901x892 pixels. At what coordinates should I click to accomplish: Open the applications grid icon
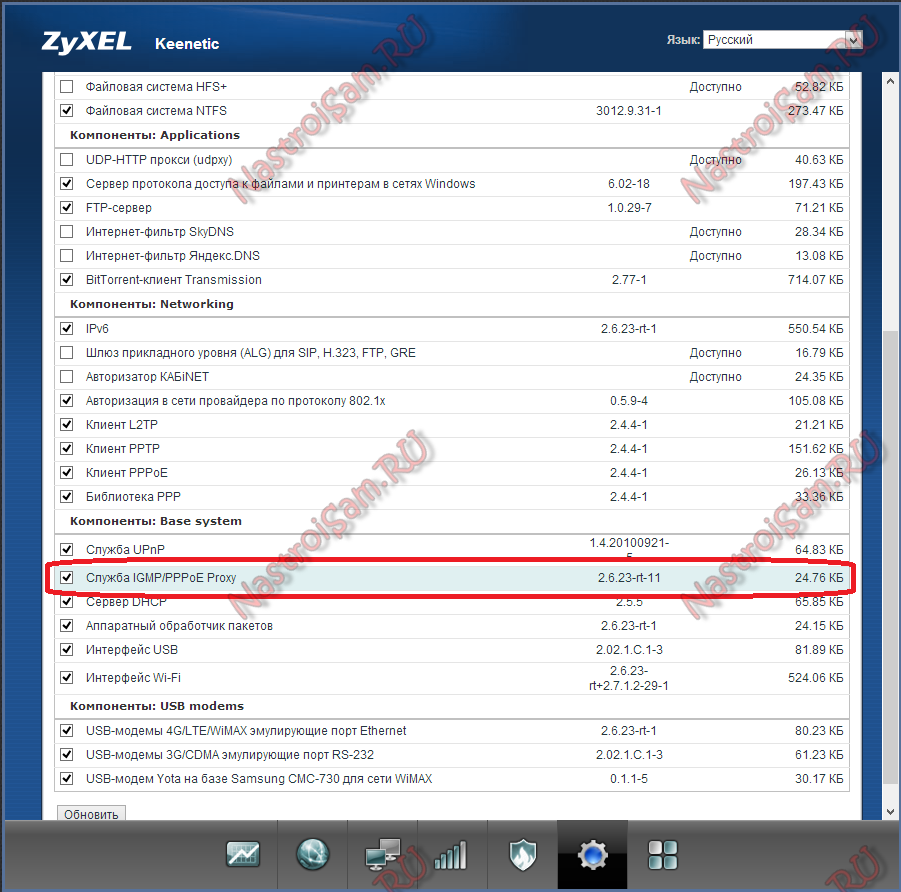[662, 855]
